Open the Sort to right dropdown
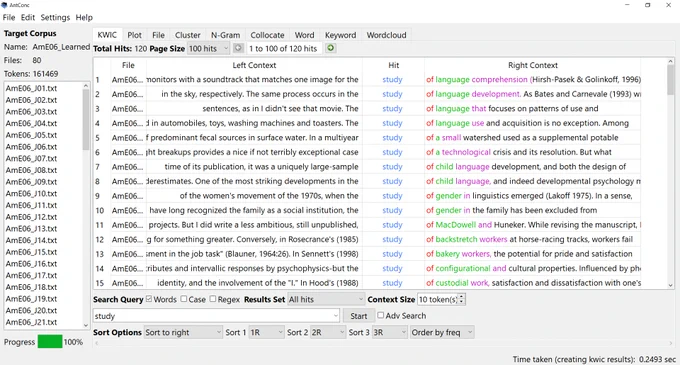Viewport: 680px width, 365px height. (183, 332)
